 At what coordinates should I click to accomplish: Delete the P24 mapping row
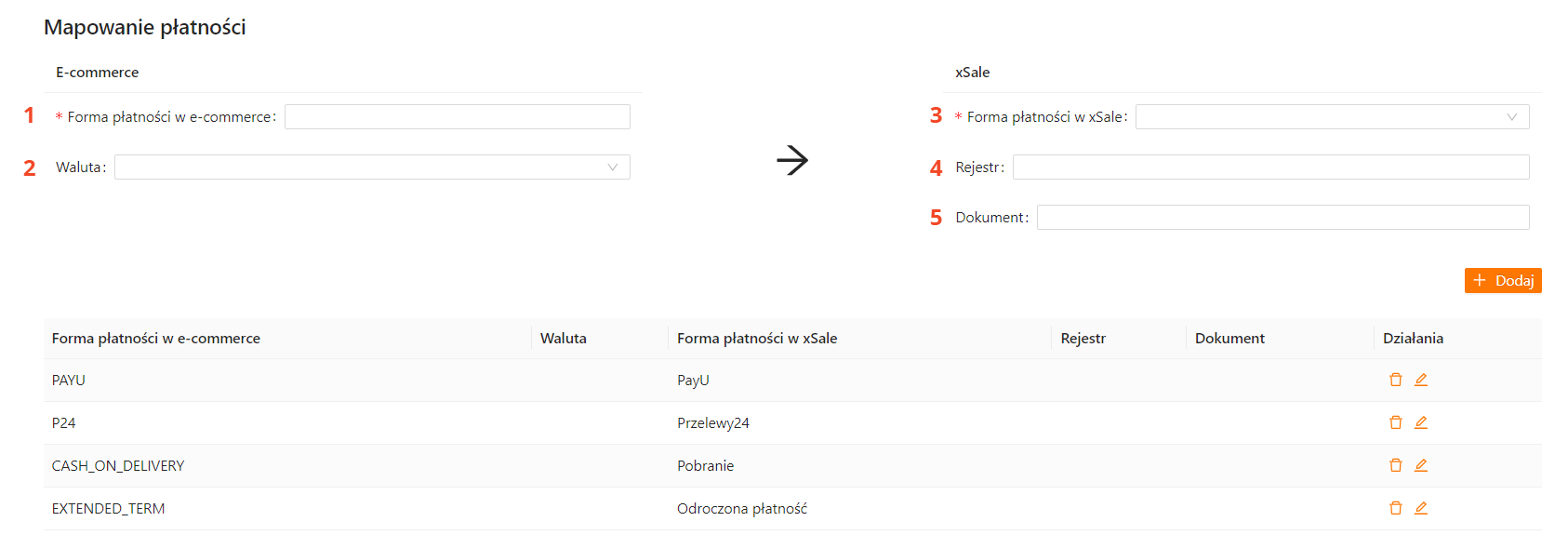[1395, 422]
